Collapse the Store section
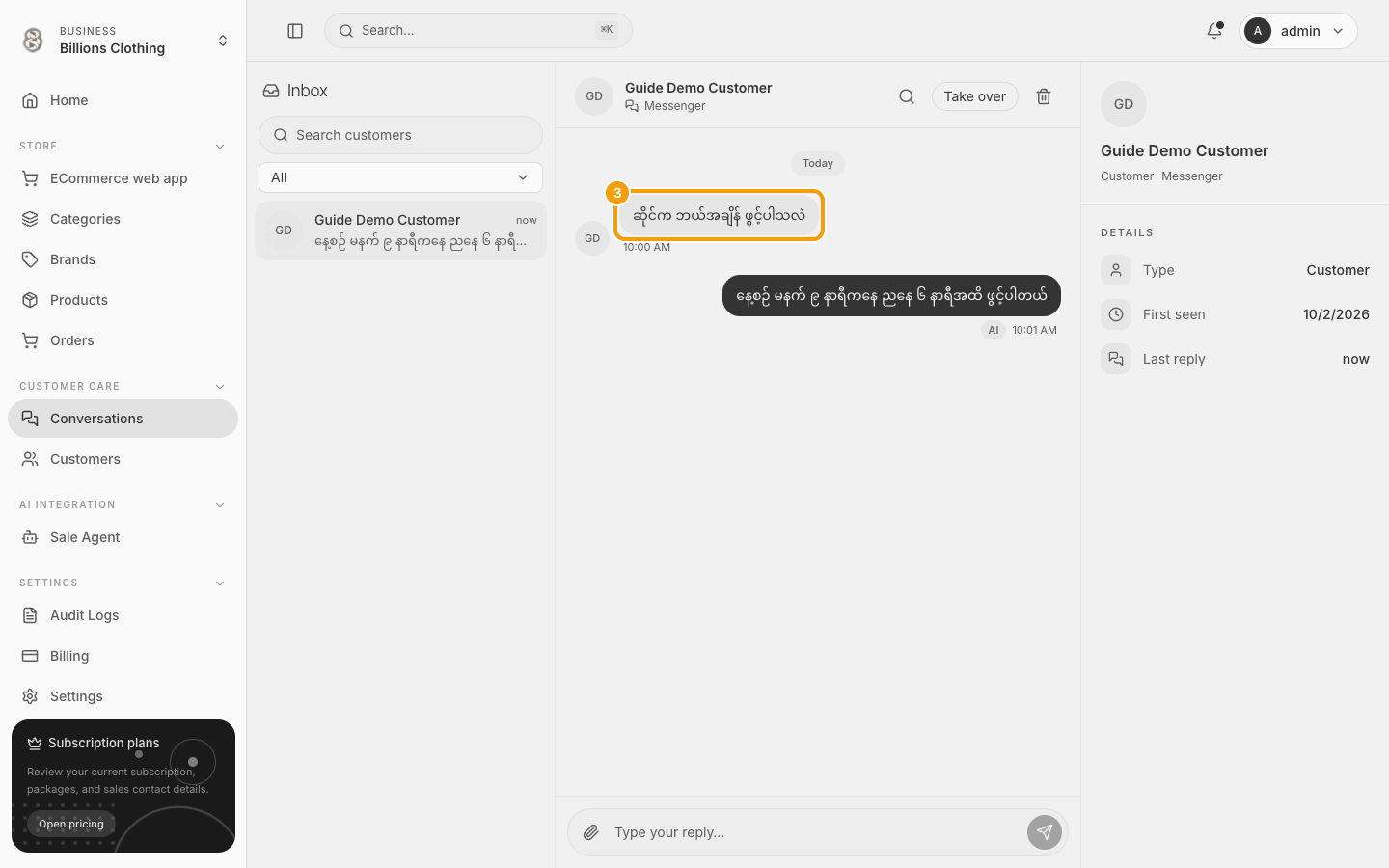 220,147
